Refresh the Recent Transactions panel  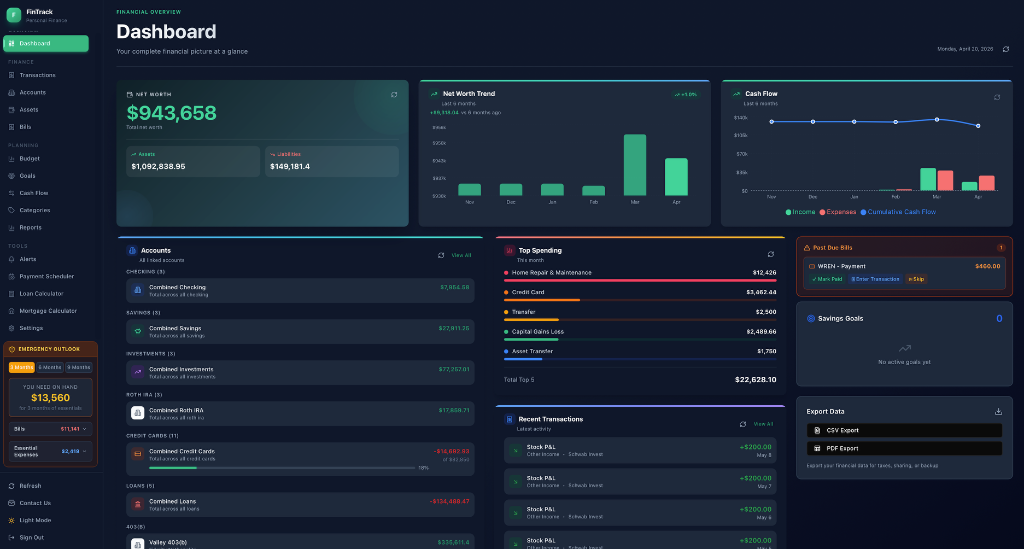(743, 424)
